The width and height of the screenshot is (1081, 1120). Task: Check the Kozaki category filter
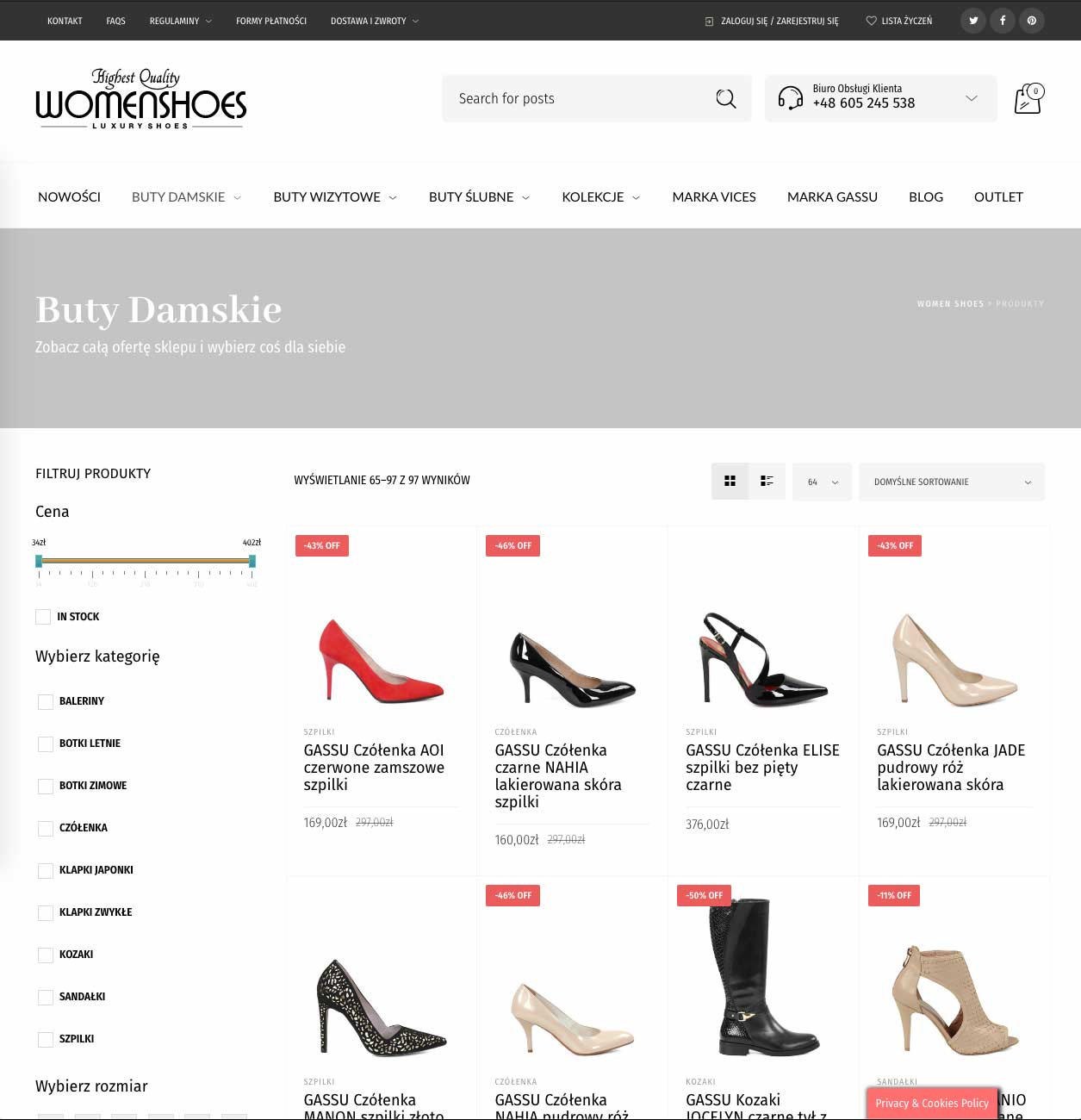click(x=46, y=955)
